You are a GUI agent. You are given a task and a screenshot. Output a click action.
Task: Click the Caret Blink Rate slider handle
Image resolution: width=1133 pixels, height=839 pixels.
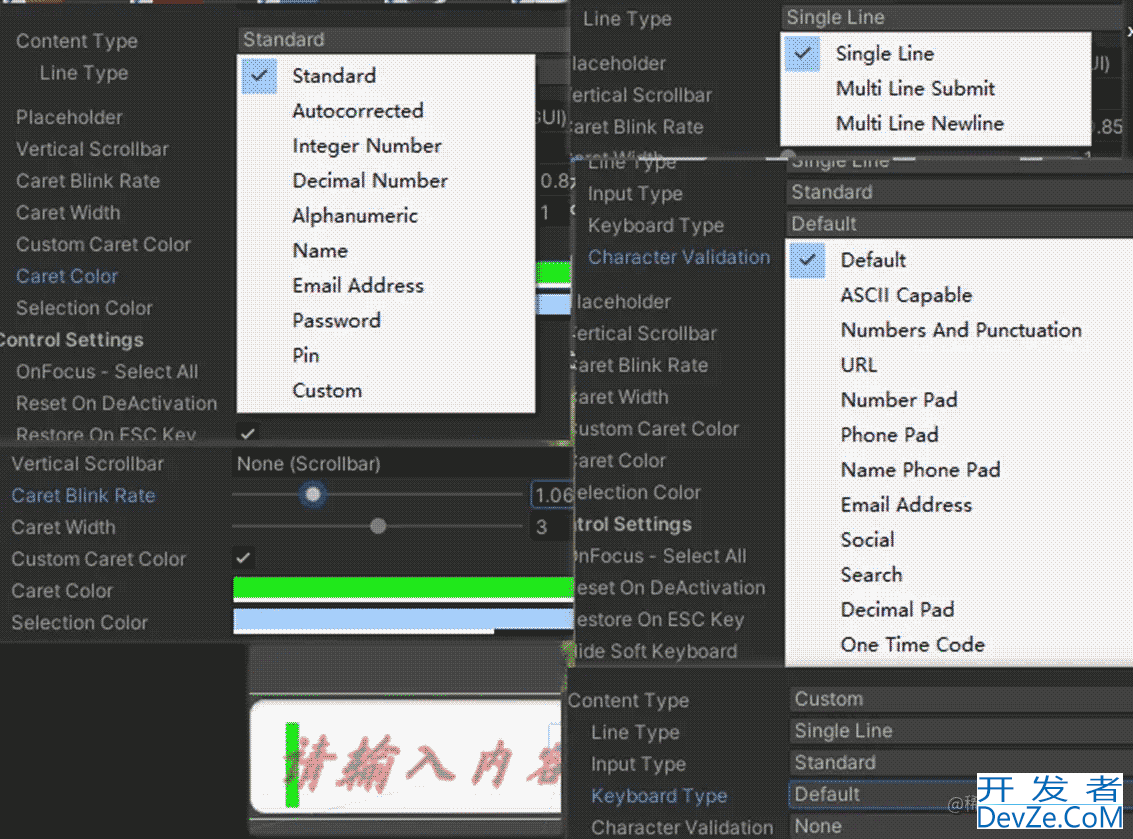click(313, 495)
